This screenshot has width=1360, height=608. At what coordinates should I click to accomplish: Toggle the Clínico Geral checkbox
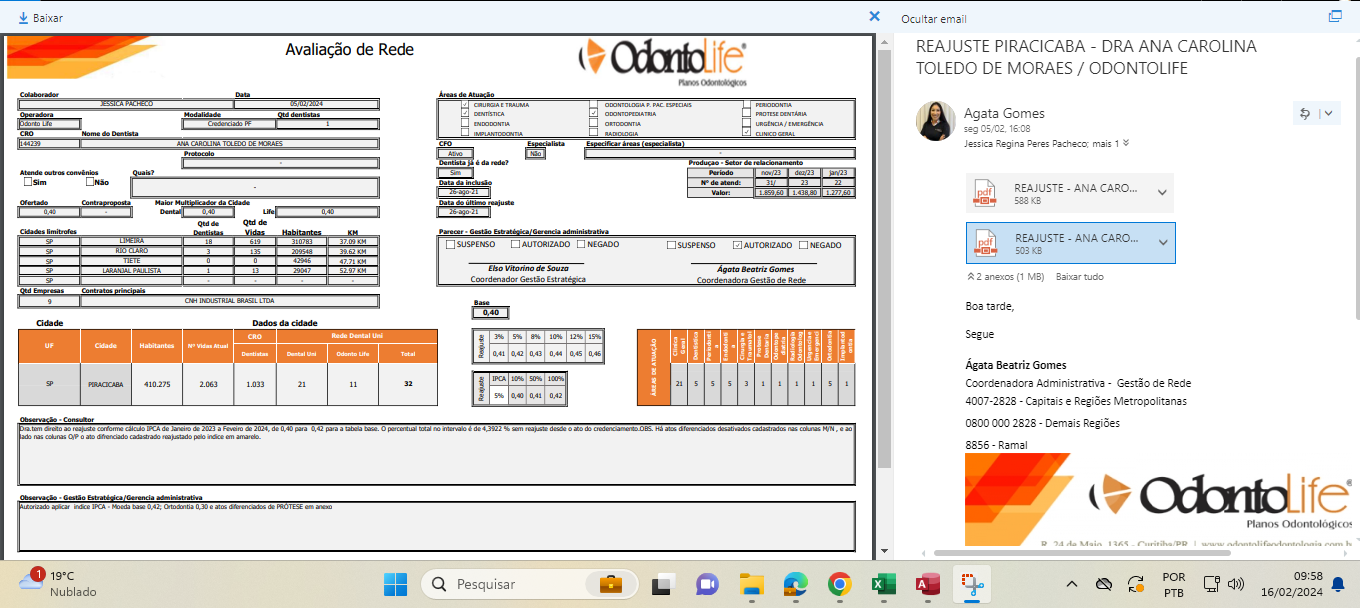(746, 131)
